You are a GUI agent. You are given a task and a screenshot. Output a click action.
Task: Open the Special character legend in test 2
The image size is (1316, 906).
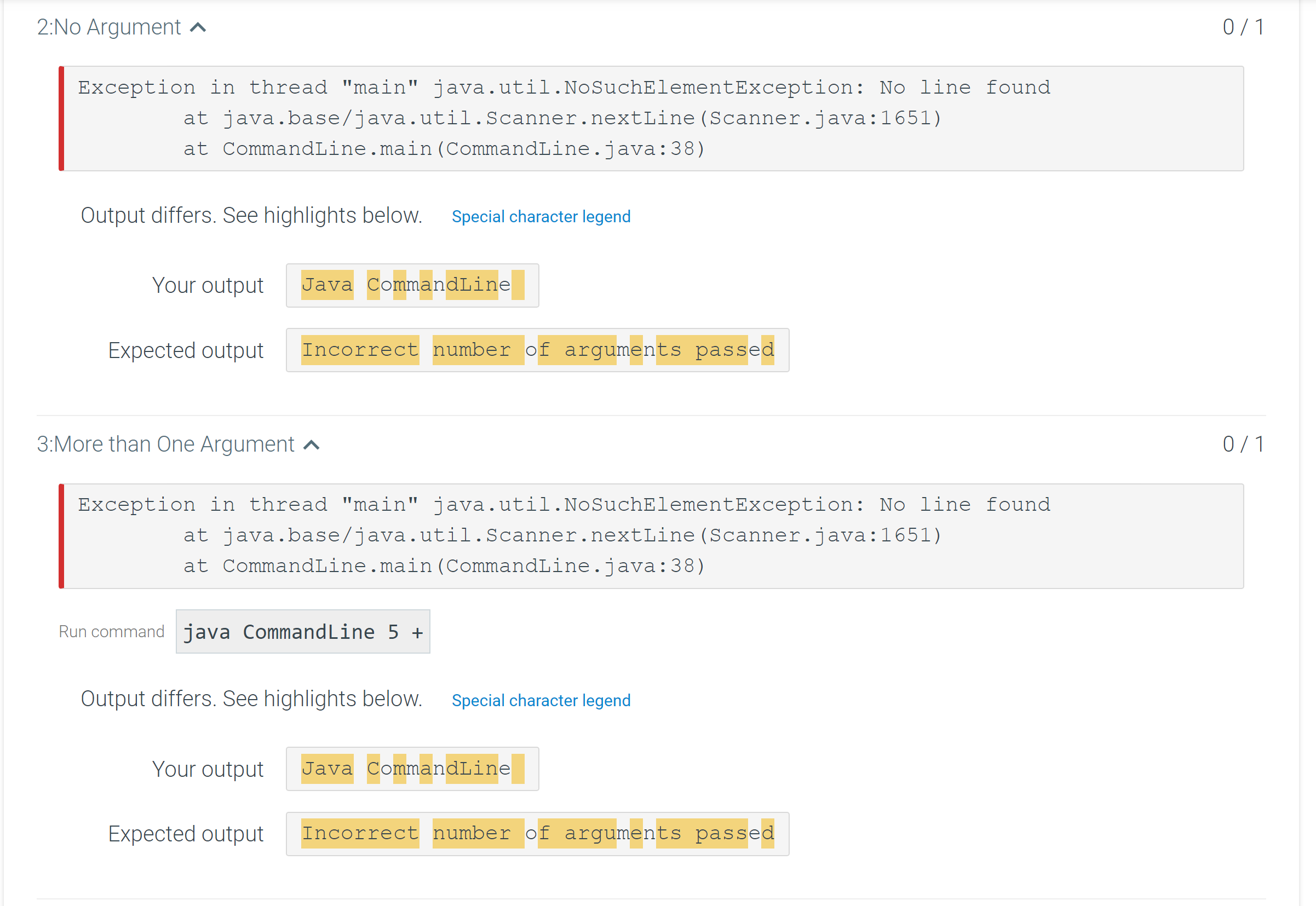(x=541, y=216)
